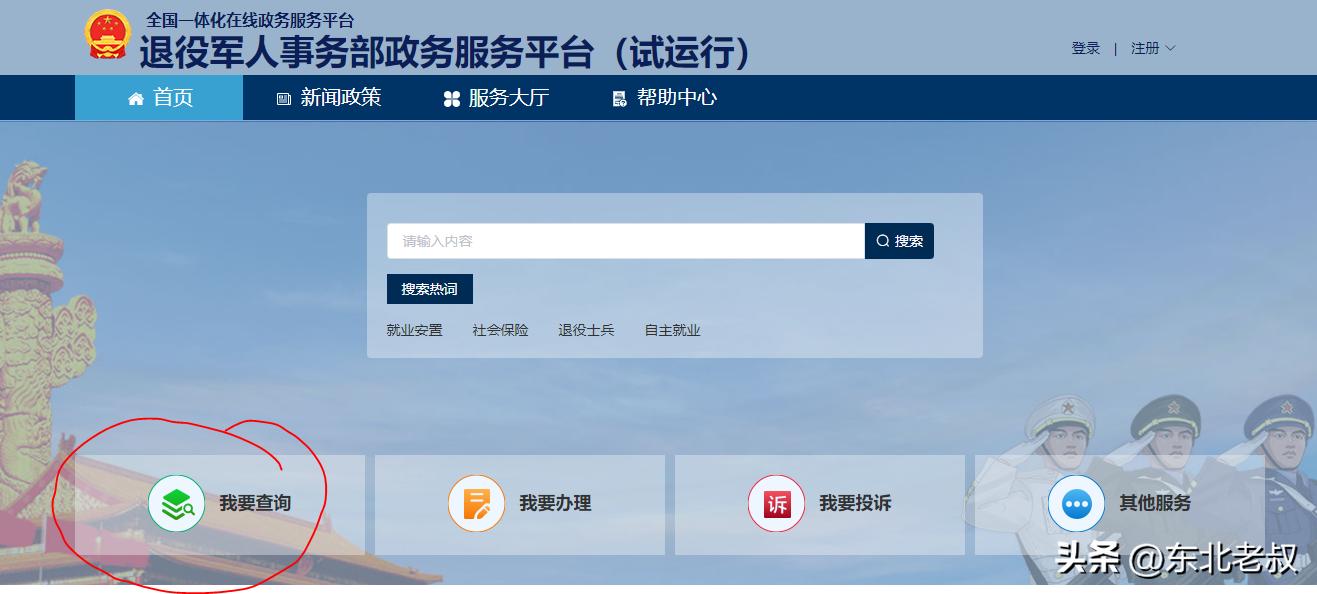Viewport: 1317px width, 594px height.
Task: Click the 登录 login link
Action: click(1086, 47)
